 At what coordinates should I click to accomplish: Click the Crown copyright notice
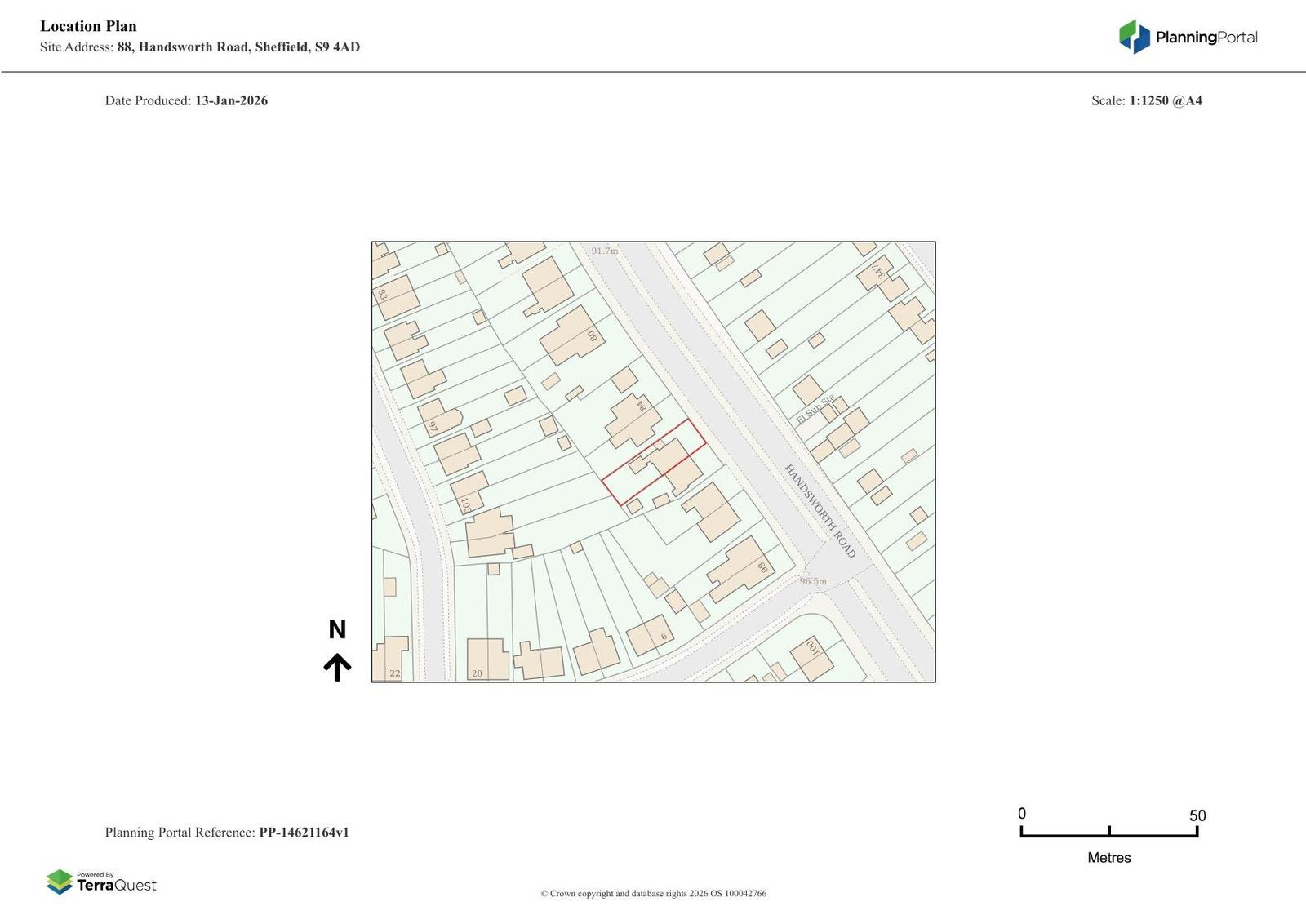[x=653, y=893]
